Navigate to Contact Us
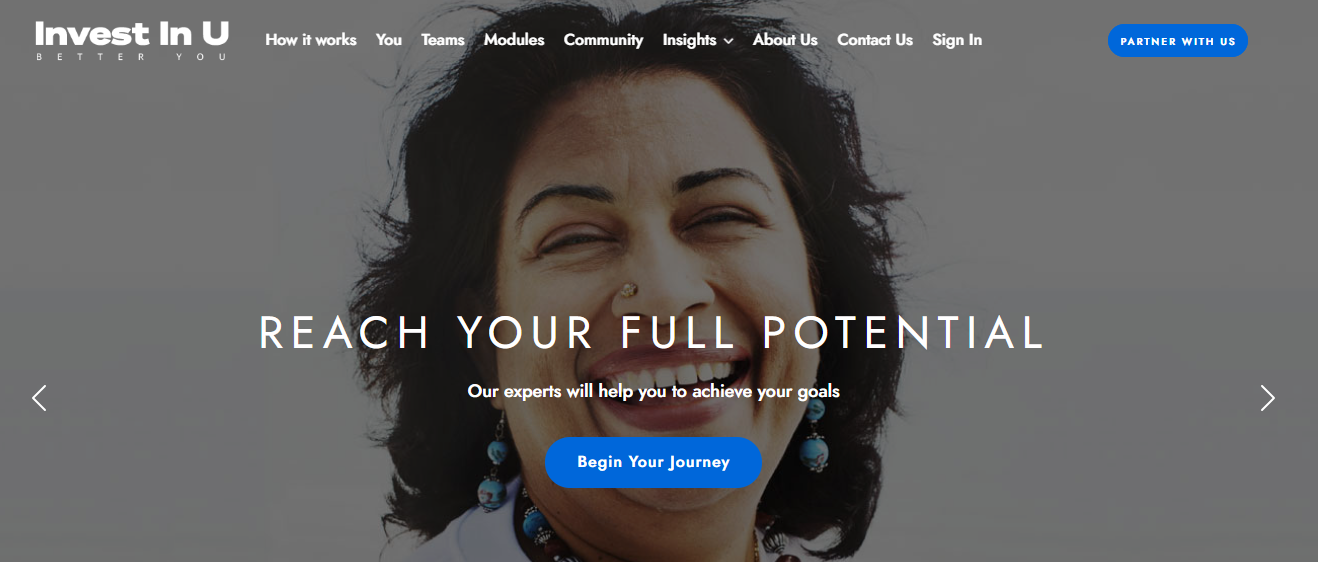Viewport: 1318px width, 562px height. pyautogui.click(x=875, y=40)
